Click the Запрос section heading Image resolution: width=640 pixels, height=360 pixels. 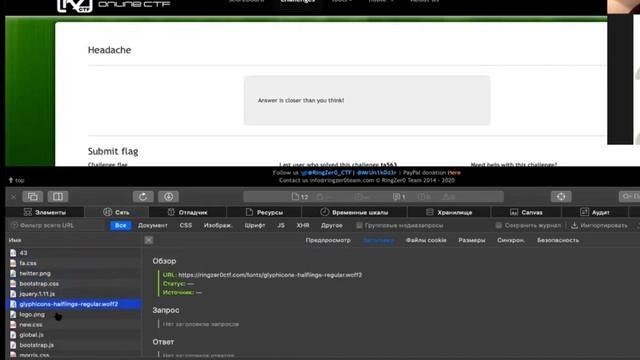tap(166, 310)
